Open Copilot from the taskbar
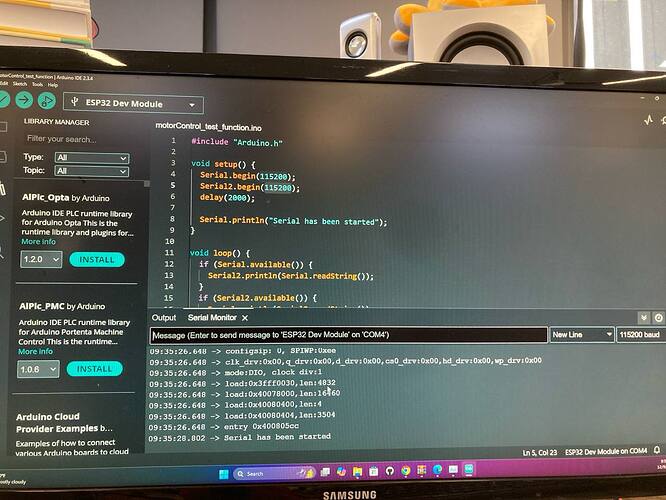 (341, 472)
